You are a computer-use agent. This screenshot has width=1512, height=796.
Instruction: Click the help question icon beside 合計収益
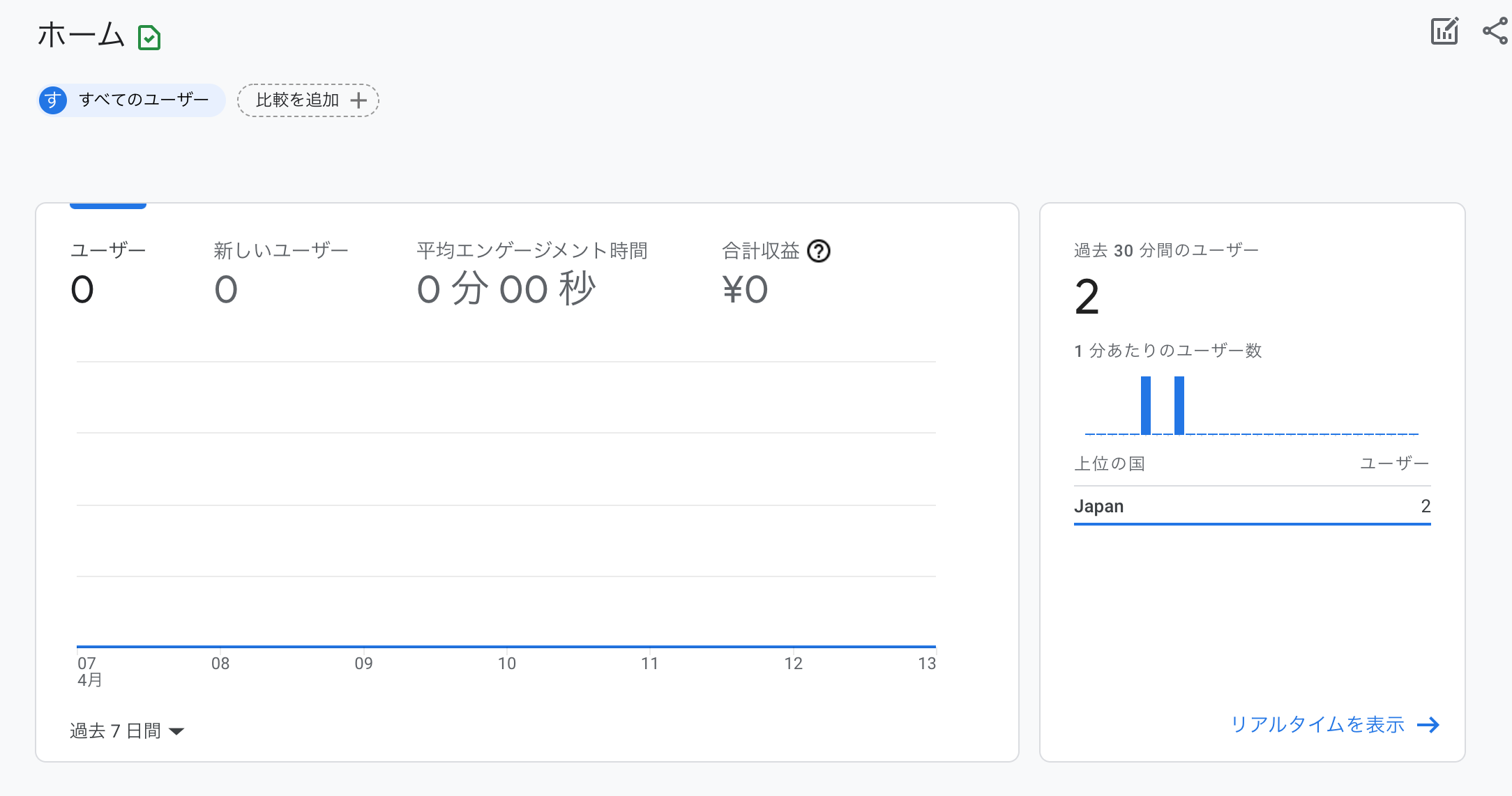coord(819,251)
